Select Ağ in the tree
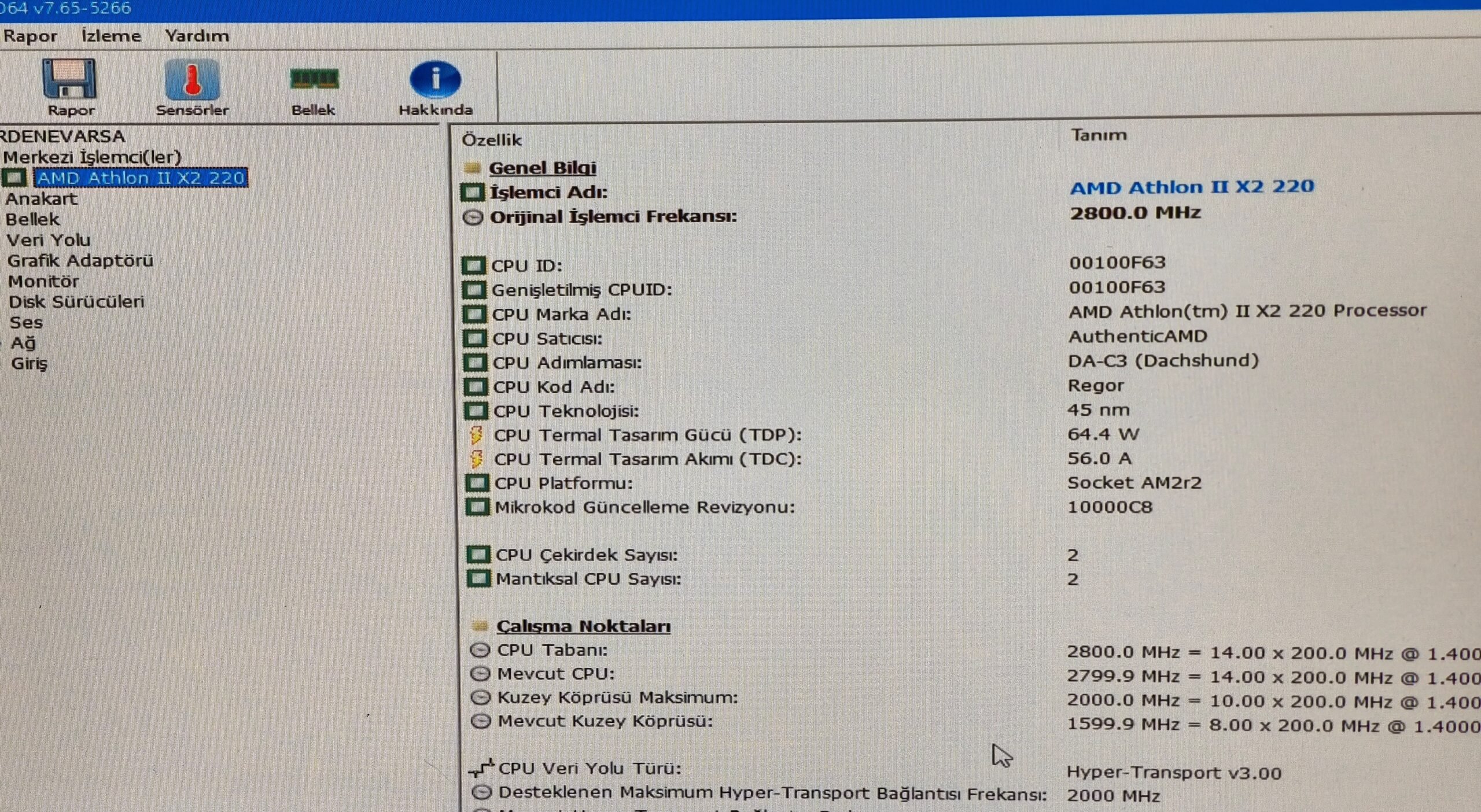The image size is (1481, 812). [23, 343]
